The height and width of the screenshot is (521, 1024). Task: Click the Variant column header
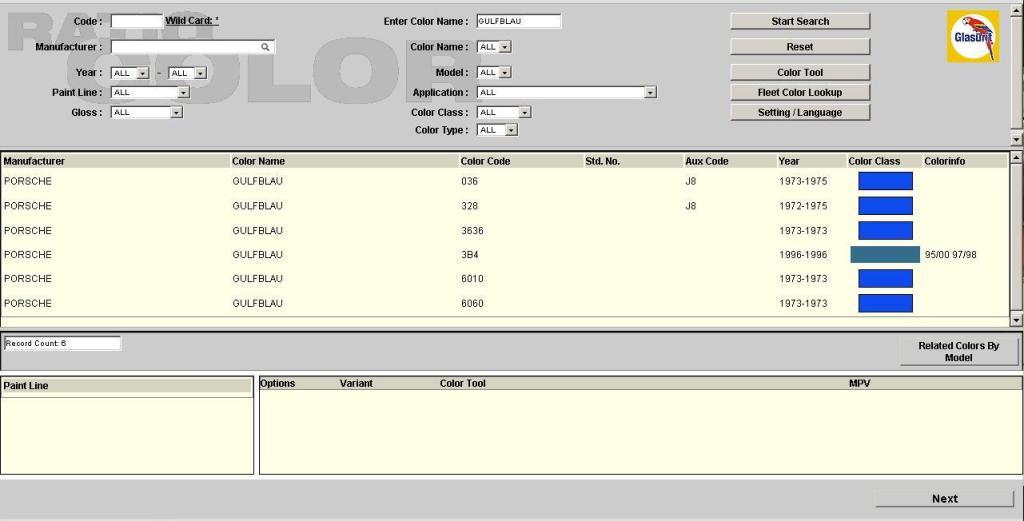[x=356, y=383]
